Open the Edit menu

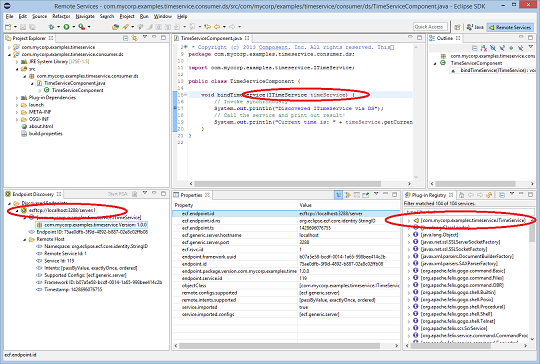tap(23, 16)
